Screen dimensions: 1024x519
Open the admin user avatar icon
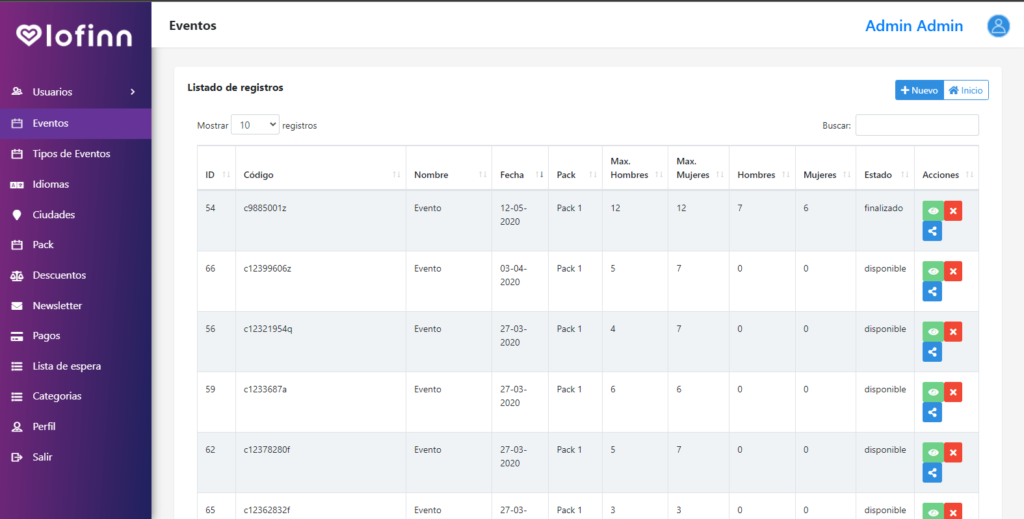tap(998, 25)
